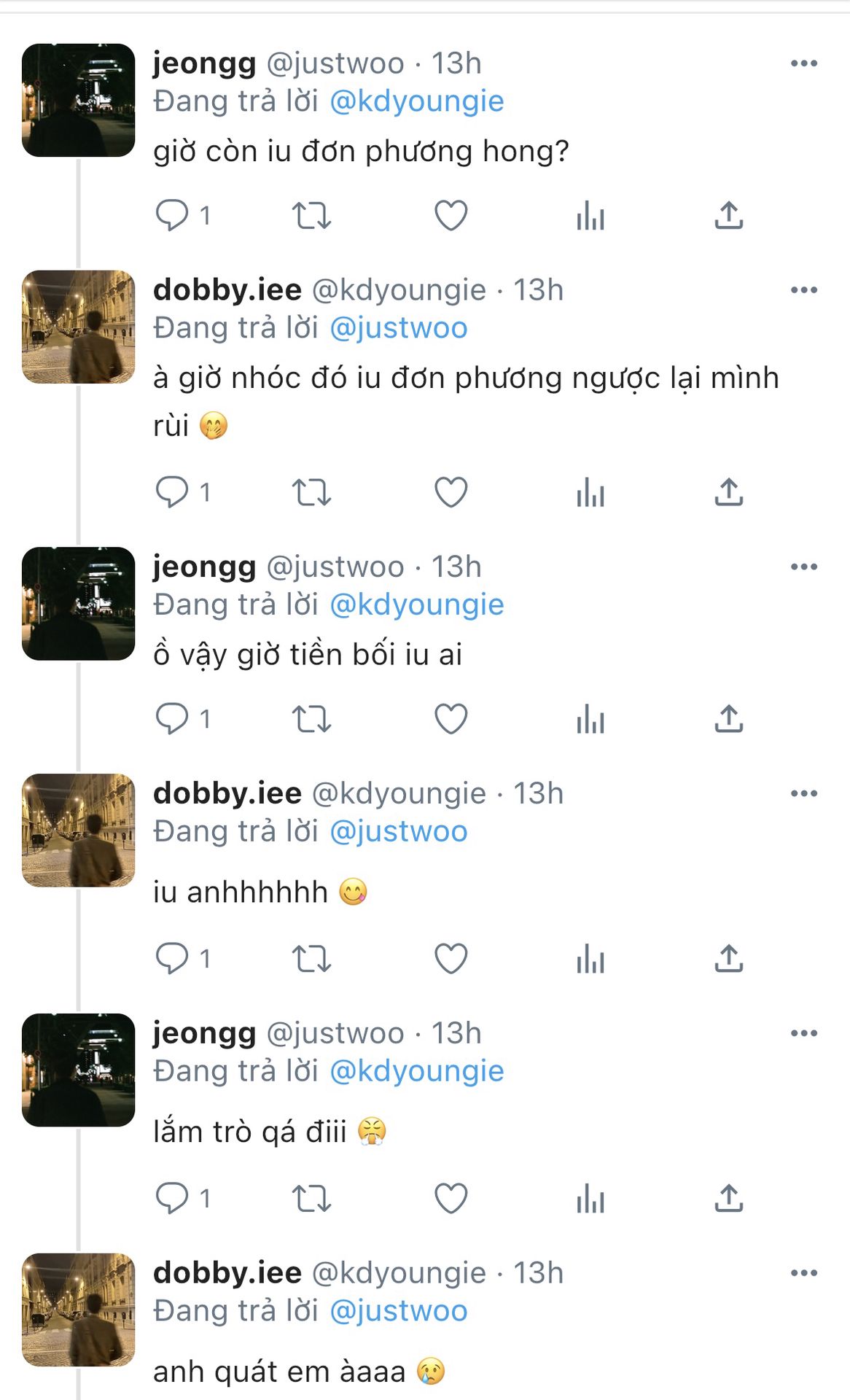View analytics for "à giờ nhóc đó" tweet
The image size is (850, 1400).
click(590, 493)
